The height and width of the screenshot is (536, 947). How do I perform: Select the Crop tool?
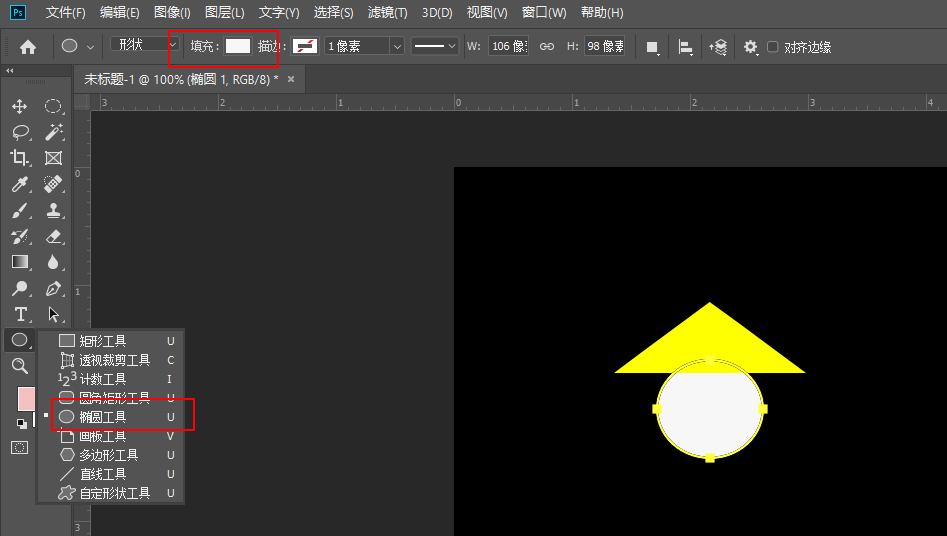(19, 158)
